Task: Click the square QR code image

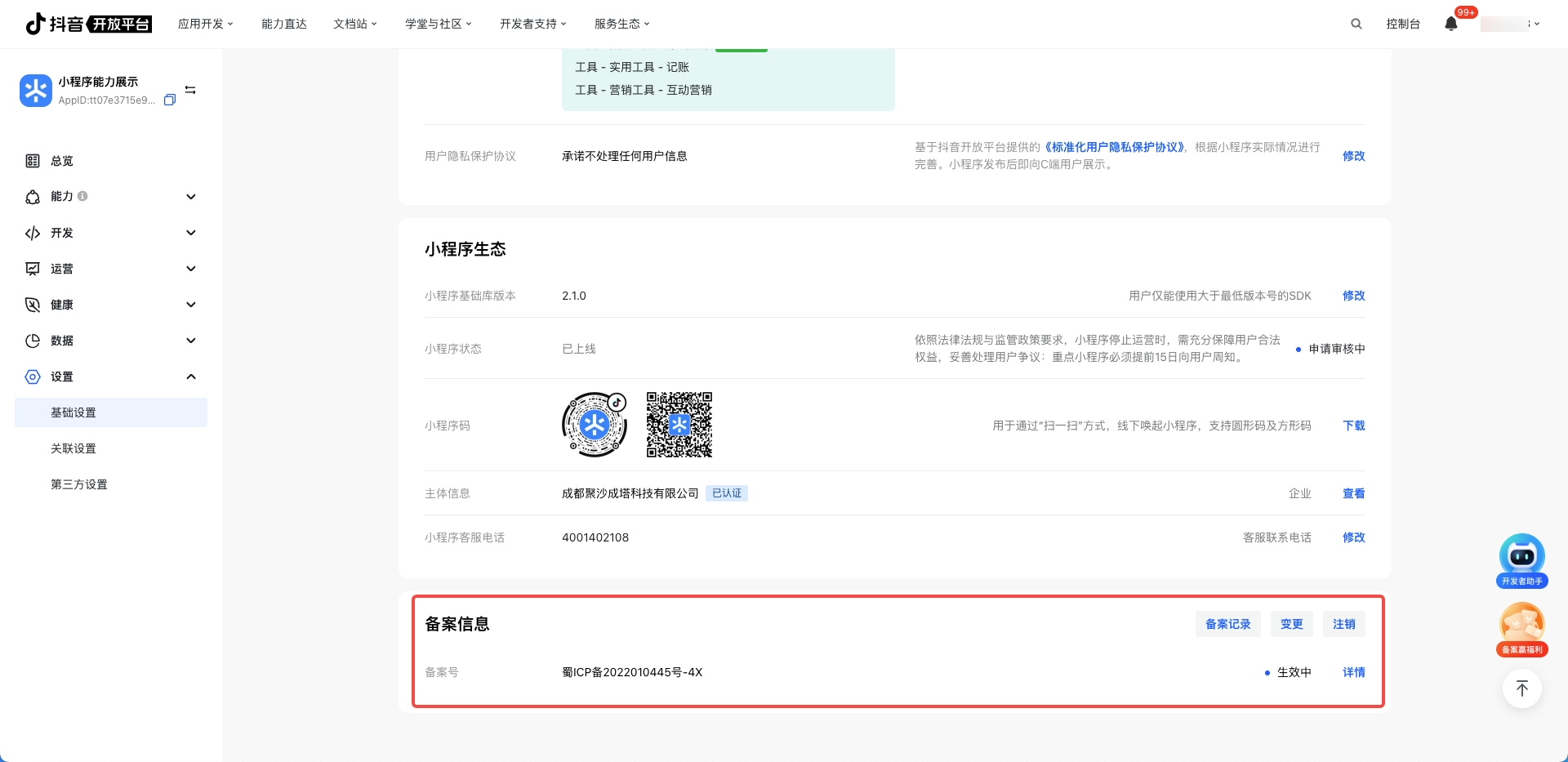Action: [x=679, y=425]
